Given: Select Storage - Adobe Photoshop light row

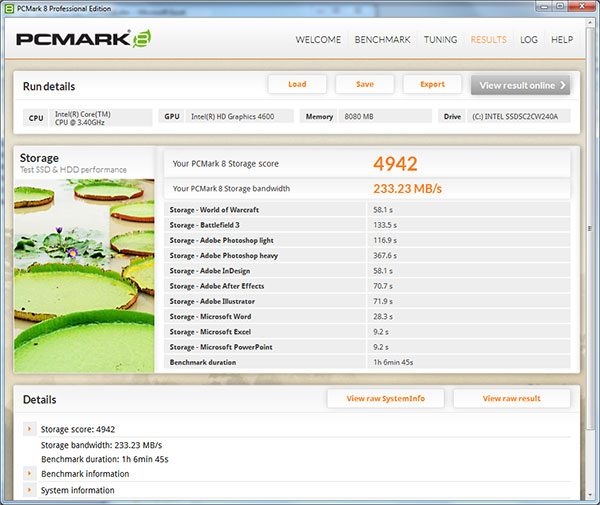Looking at the screenshot, I should pyautogui.click(x=367, y=240).
